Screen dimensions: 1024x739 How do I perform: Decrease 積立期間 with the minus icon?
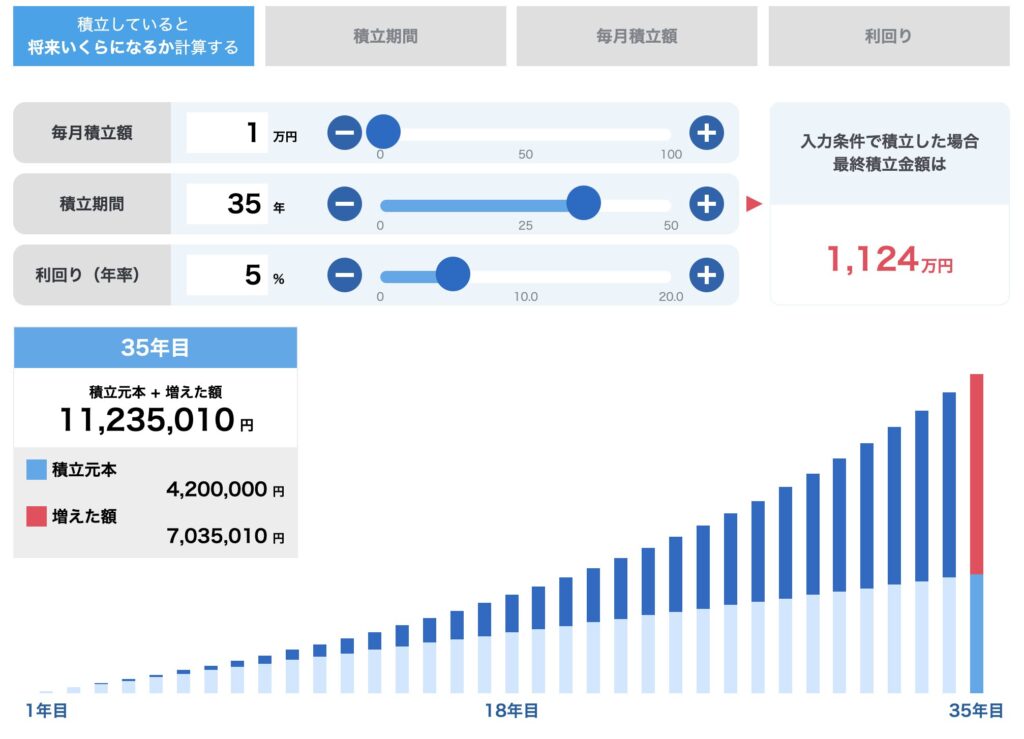click(344, 203)
